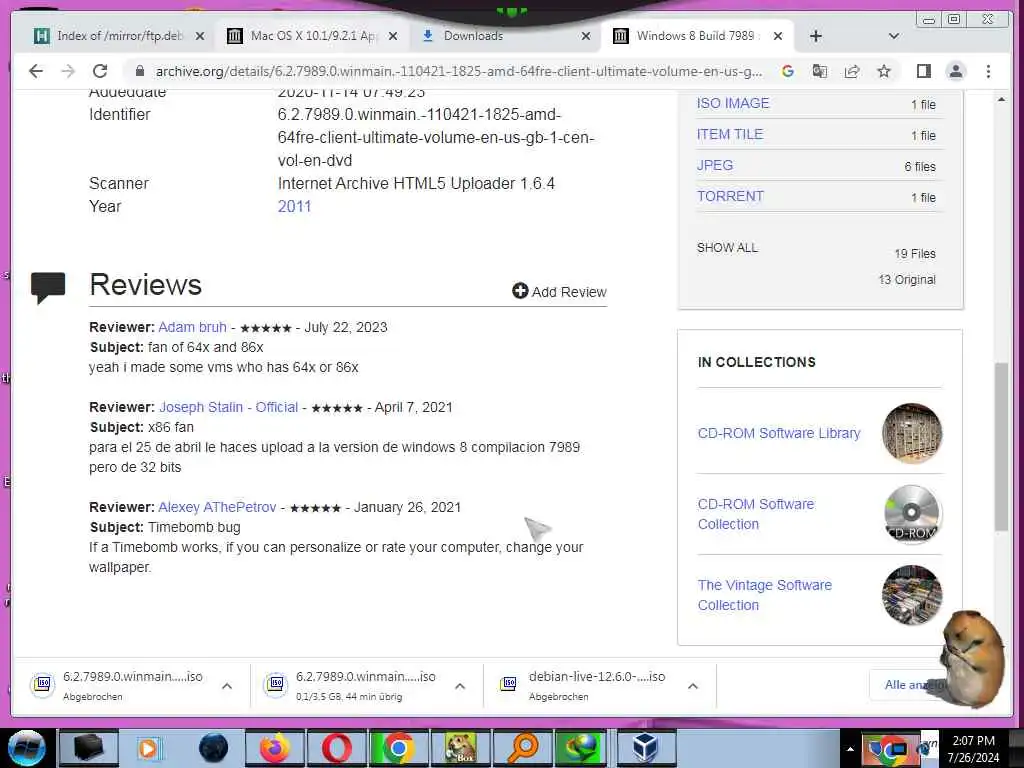The image size is (1024, 768).
Task: Click the taskbar clock showing 2:07 PM
Action: (x=974, y=749)
